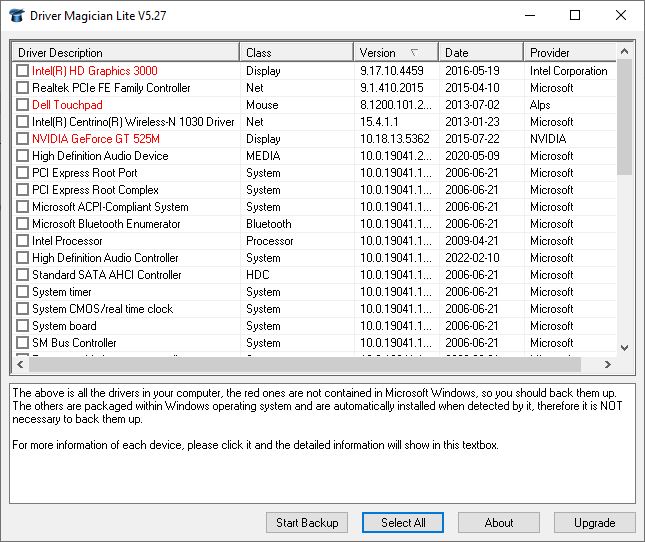Click the MEDIA class cell

[x=263, y=155]
